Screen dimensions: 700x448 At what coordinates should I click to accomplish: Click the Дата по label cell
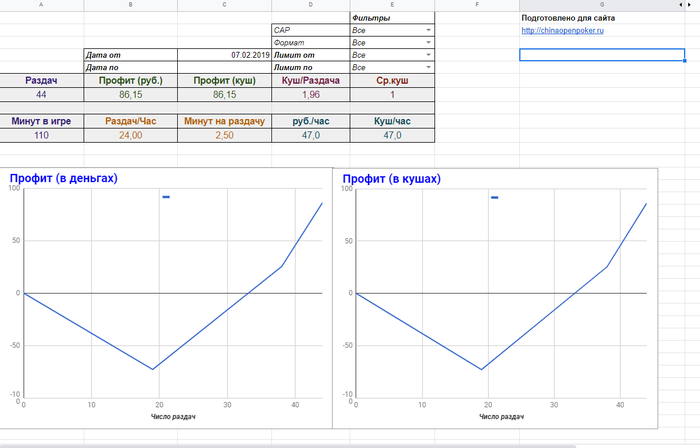pyautogui.click(x=130, y=67)
